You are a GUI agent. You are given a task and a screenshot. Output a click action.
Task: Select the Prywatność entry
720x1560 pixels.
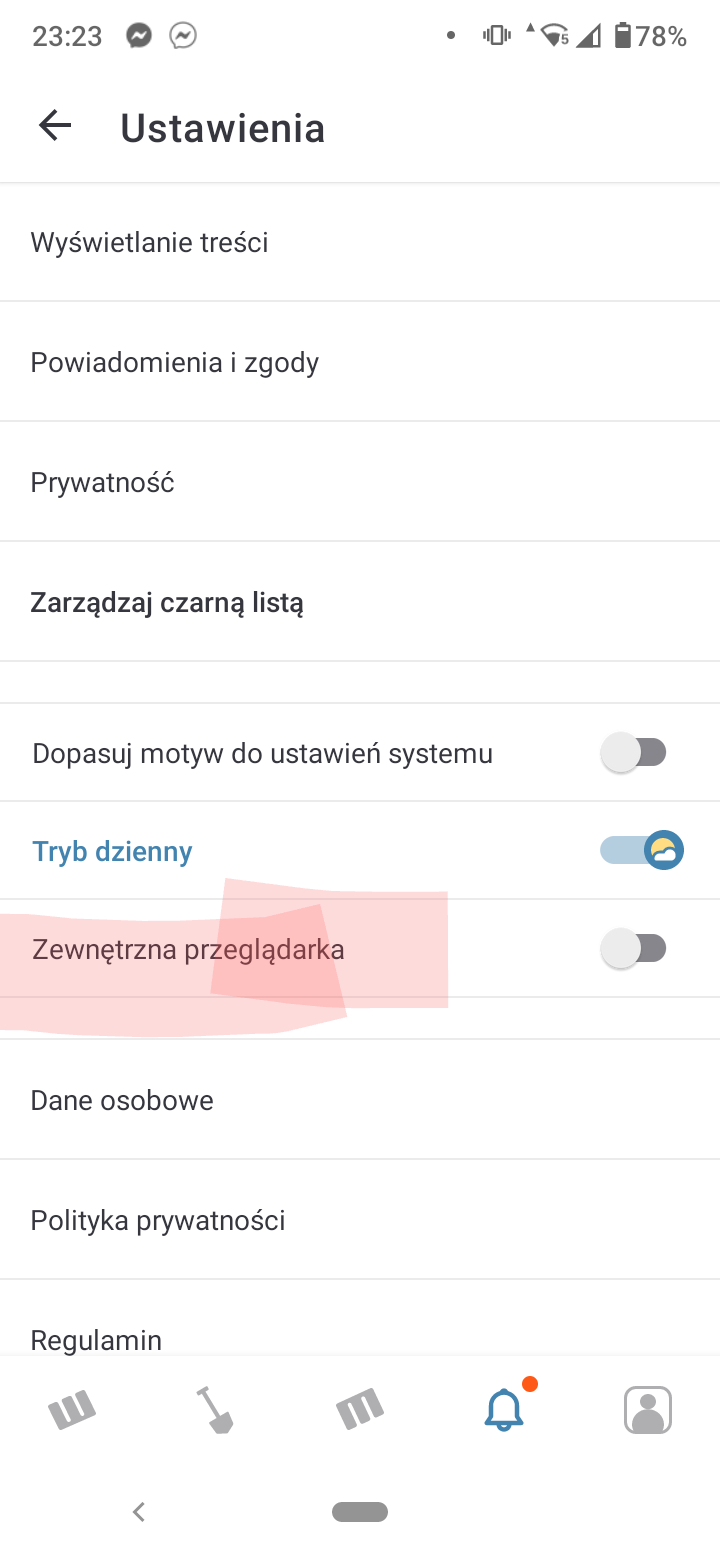[103, 483]
